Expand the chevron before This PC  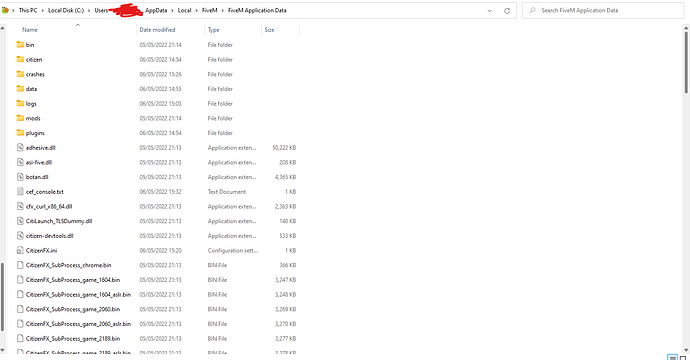point(14,11)
